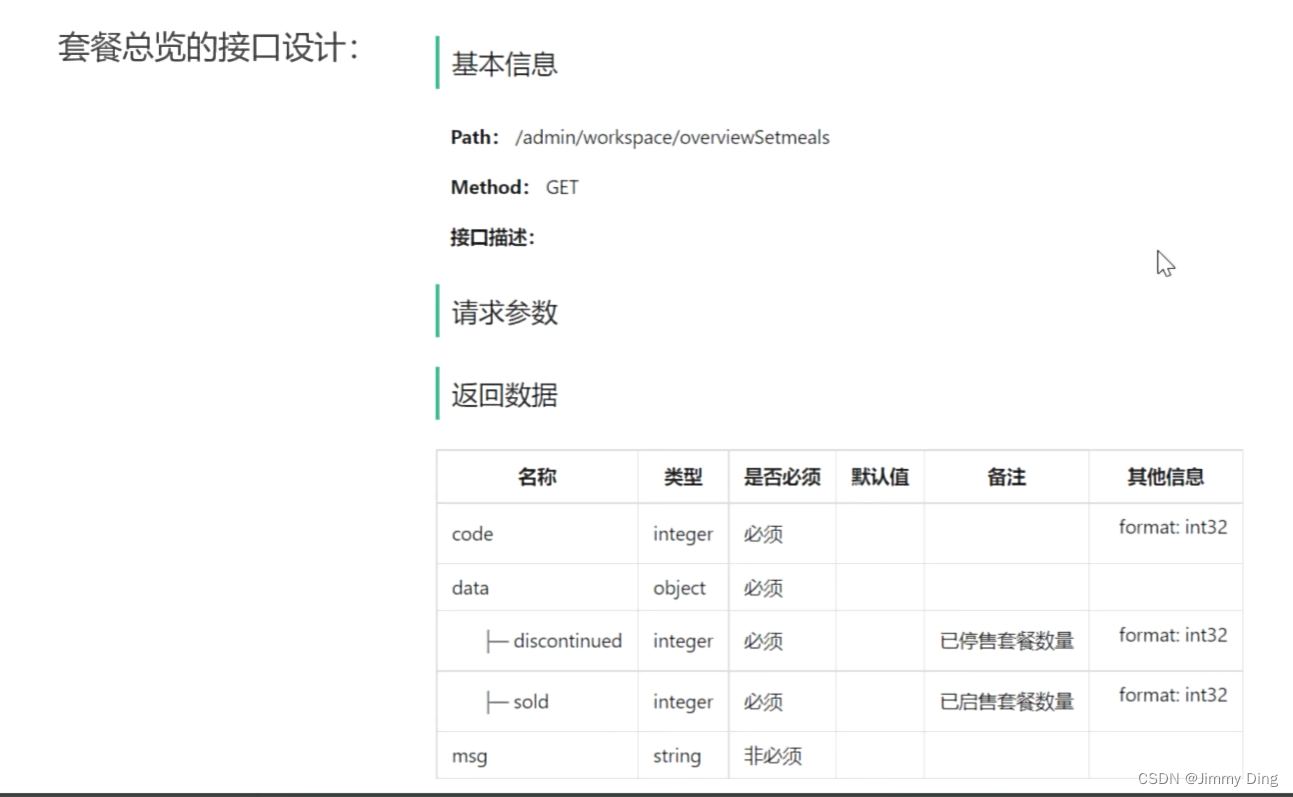Click the 接口描述 label

pyautogui.click(x=493, y=237)
